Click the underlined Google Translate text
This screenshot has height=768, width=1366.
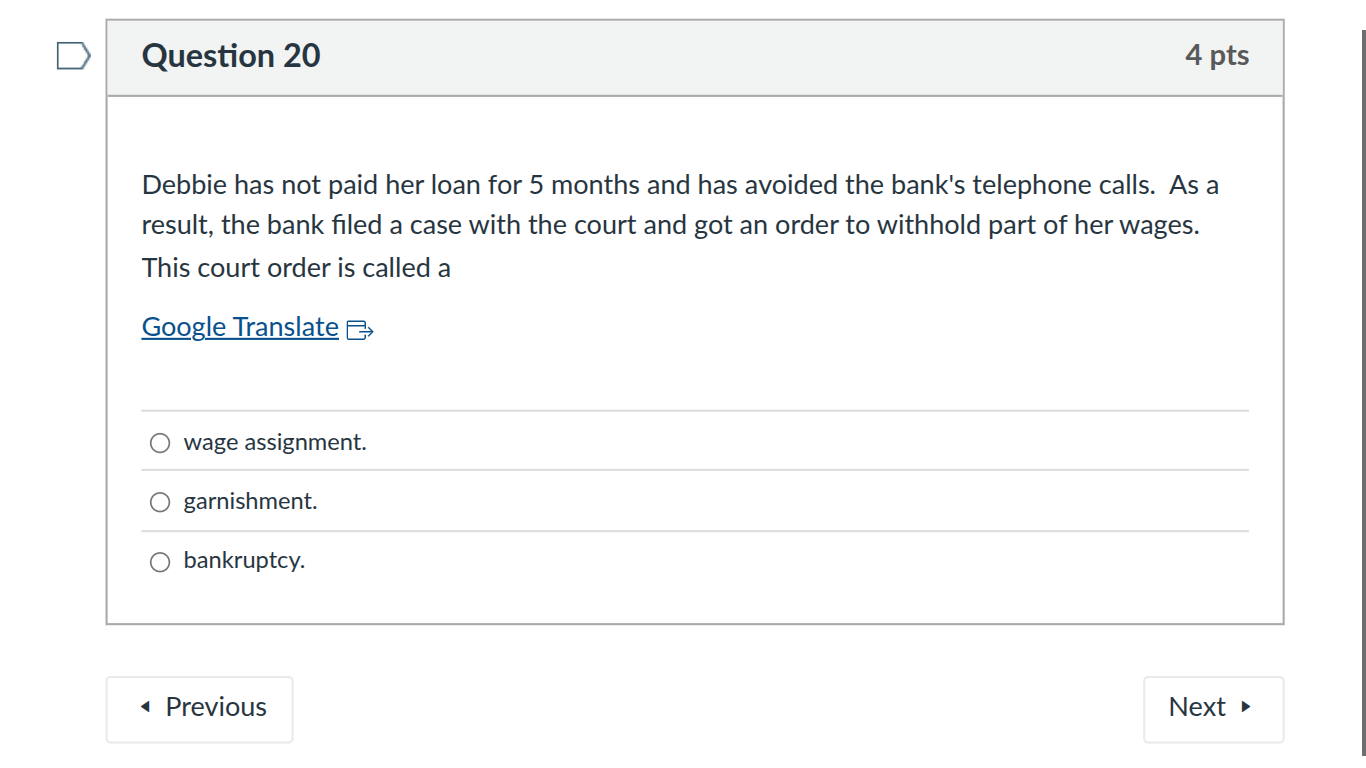(x=240, y=327)
